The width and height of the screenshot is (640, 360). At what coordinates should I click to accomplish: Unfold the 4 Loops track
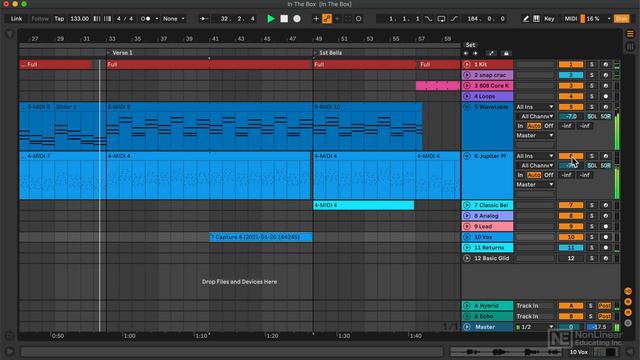[x=467, y=96]
